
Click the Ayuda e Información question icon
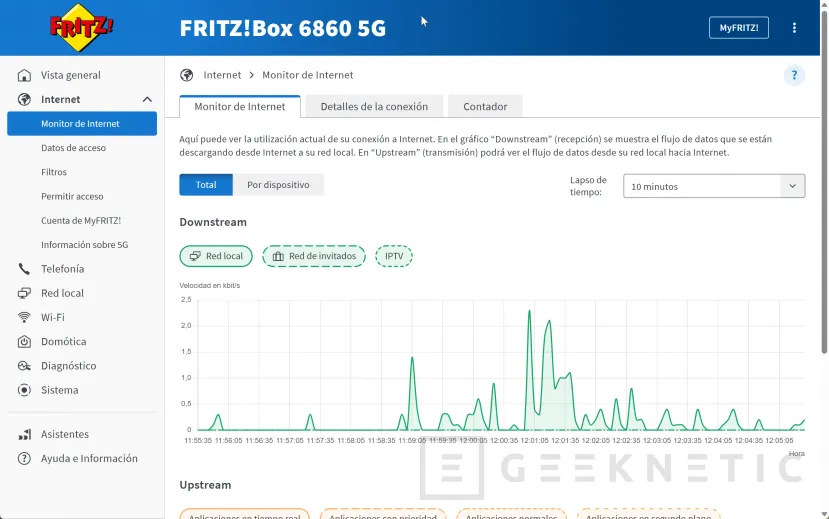[x=24, y=459]
